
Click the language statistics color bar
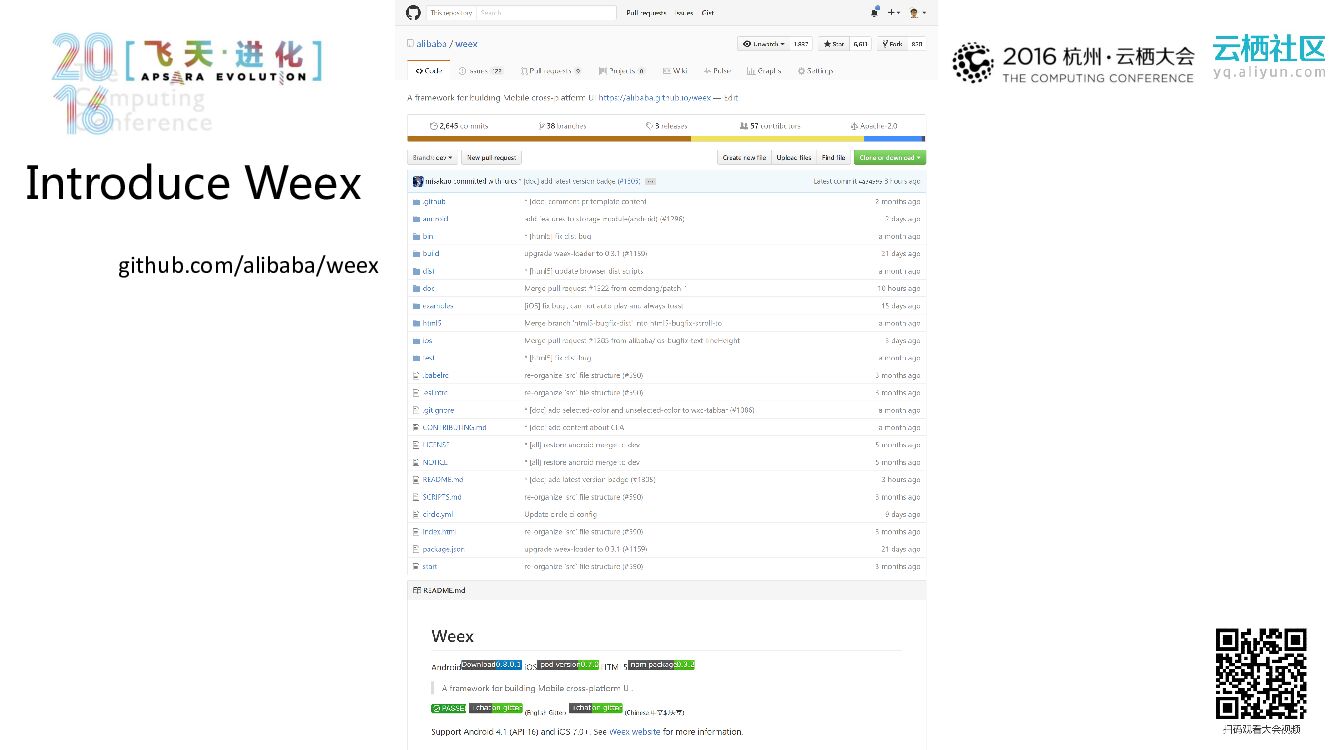666,139
